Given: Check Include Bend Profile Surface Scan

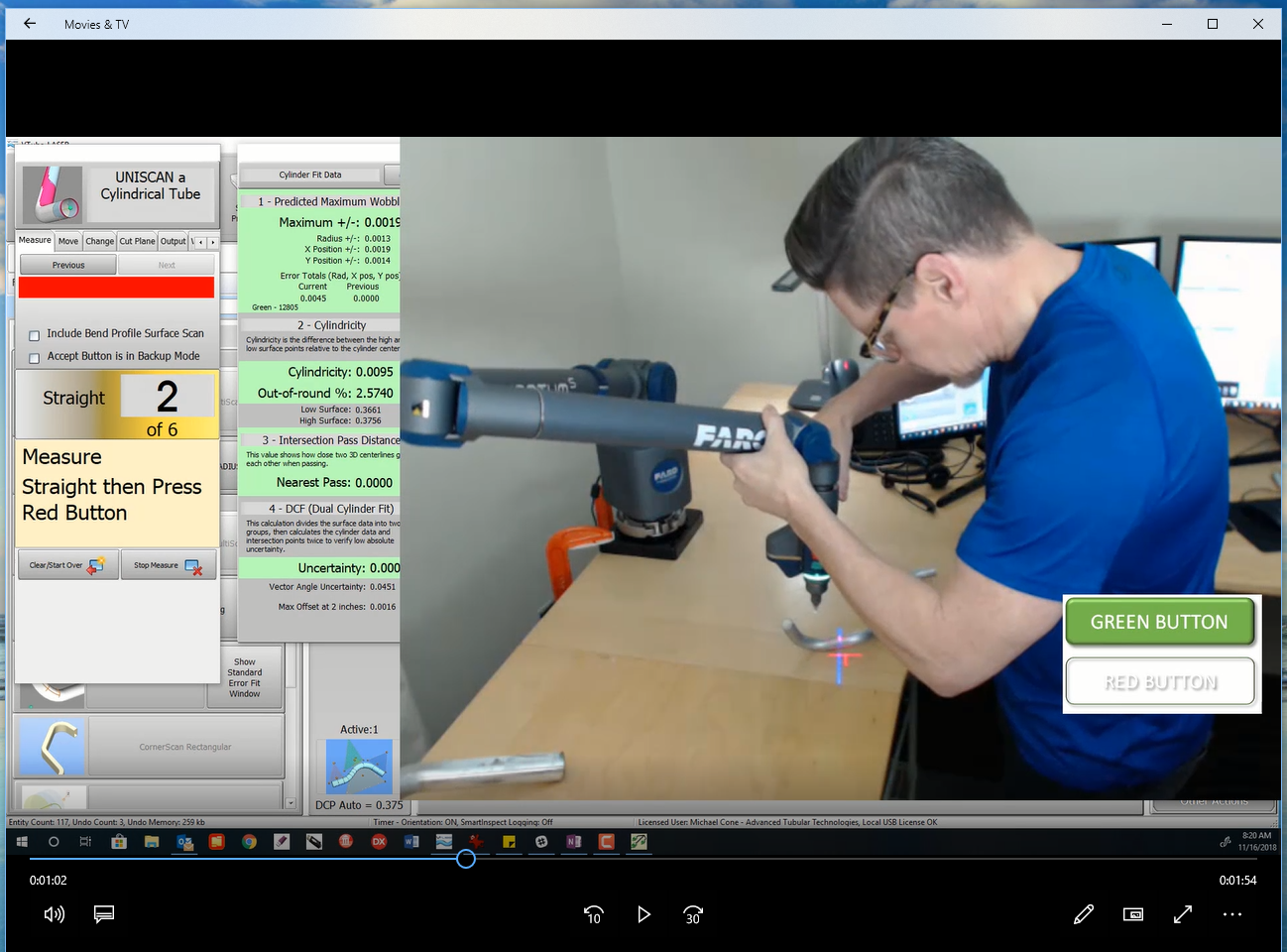Looking at the screenshot, I should point(35,335).
